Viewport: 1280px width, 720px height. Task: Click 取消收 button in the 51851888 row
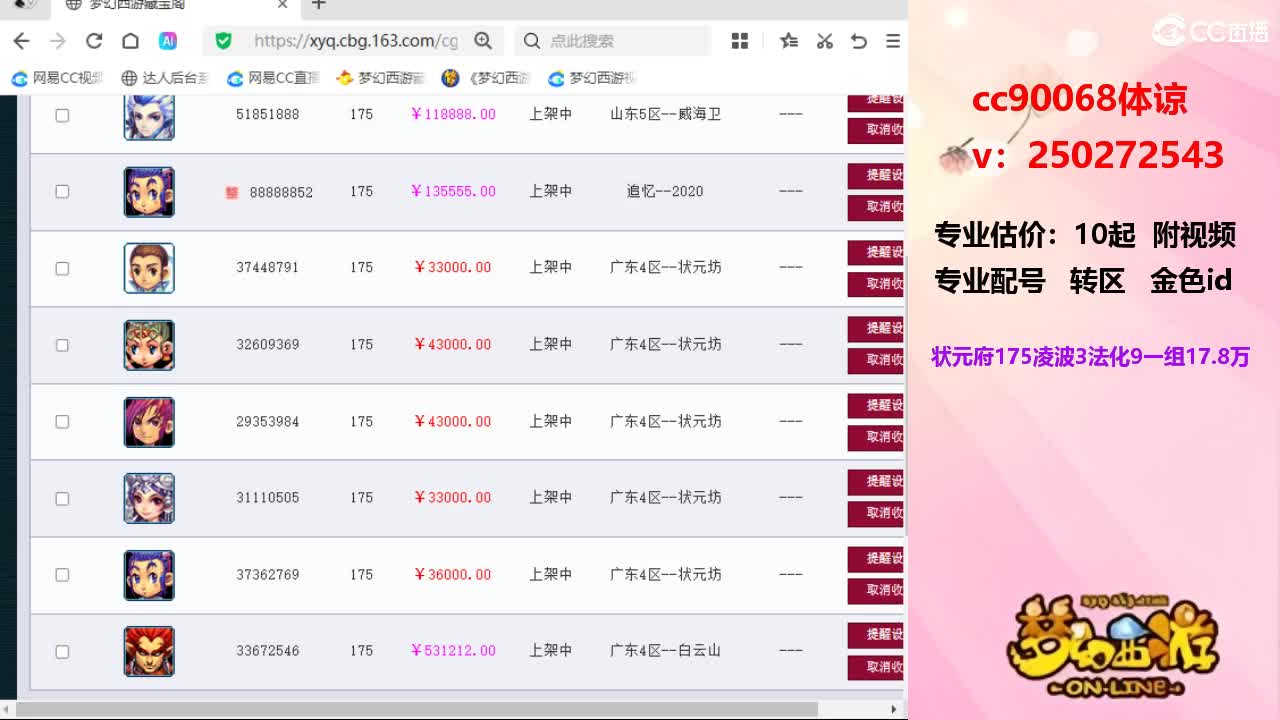tap(876, 130)
